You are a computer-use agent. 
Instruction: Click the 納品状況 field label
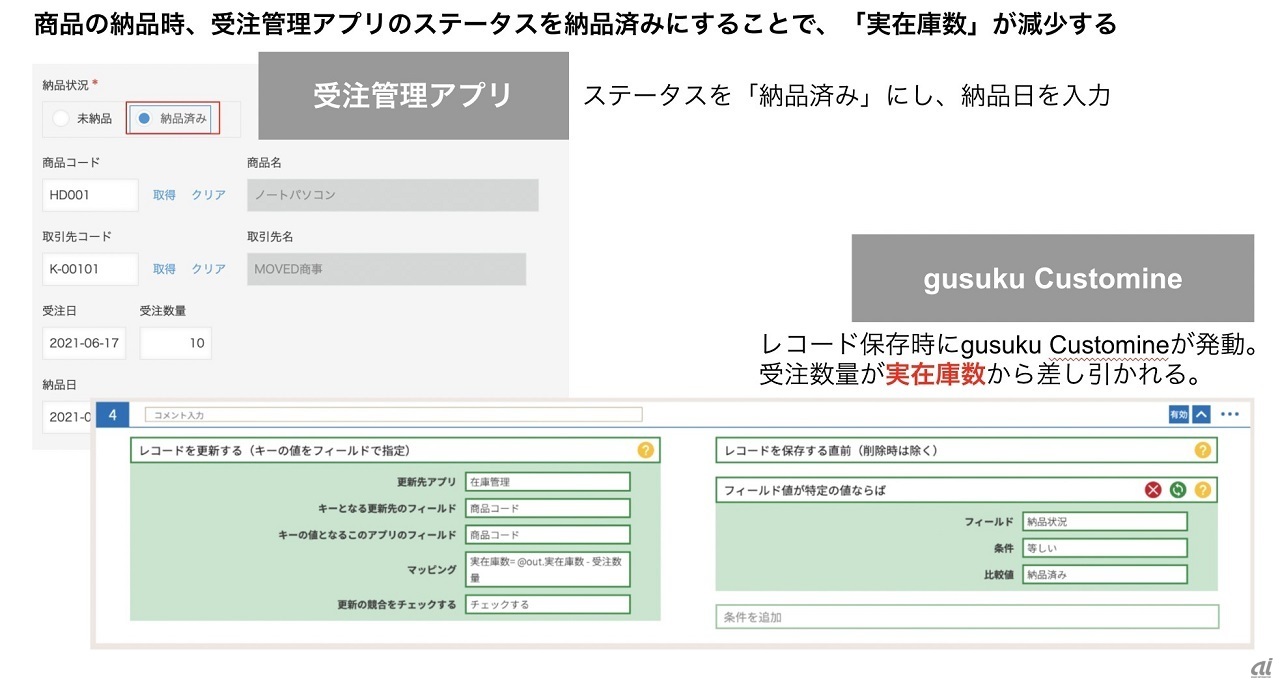coord(65,86)
